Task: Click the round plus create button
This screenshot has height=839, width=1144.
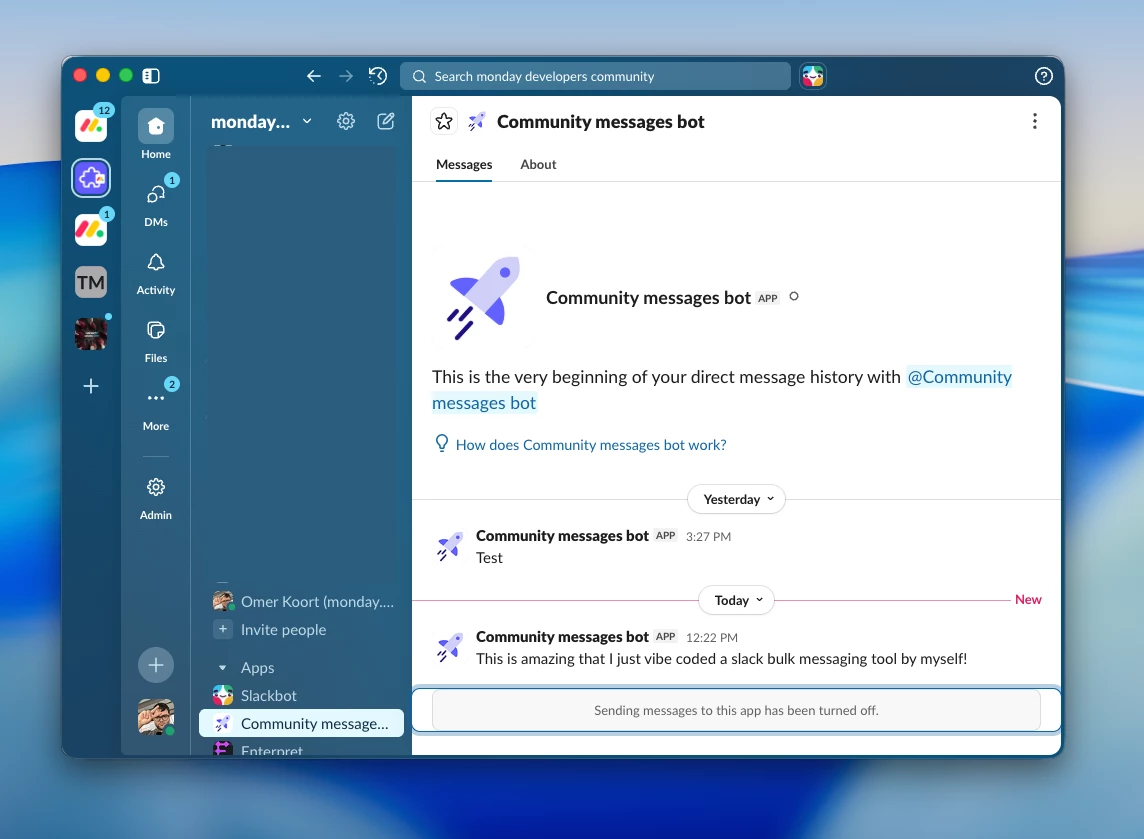Action: coord(156,665)
